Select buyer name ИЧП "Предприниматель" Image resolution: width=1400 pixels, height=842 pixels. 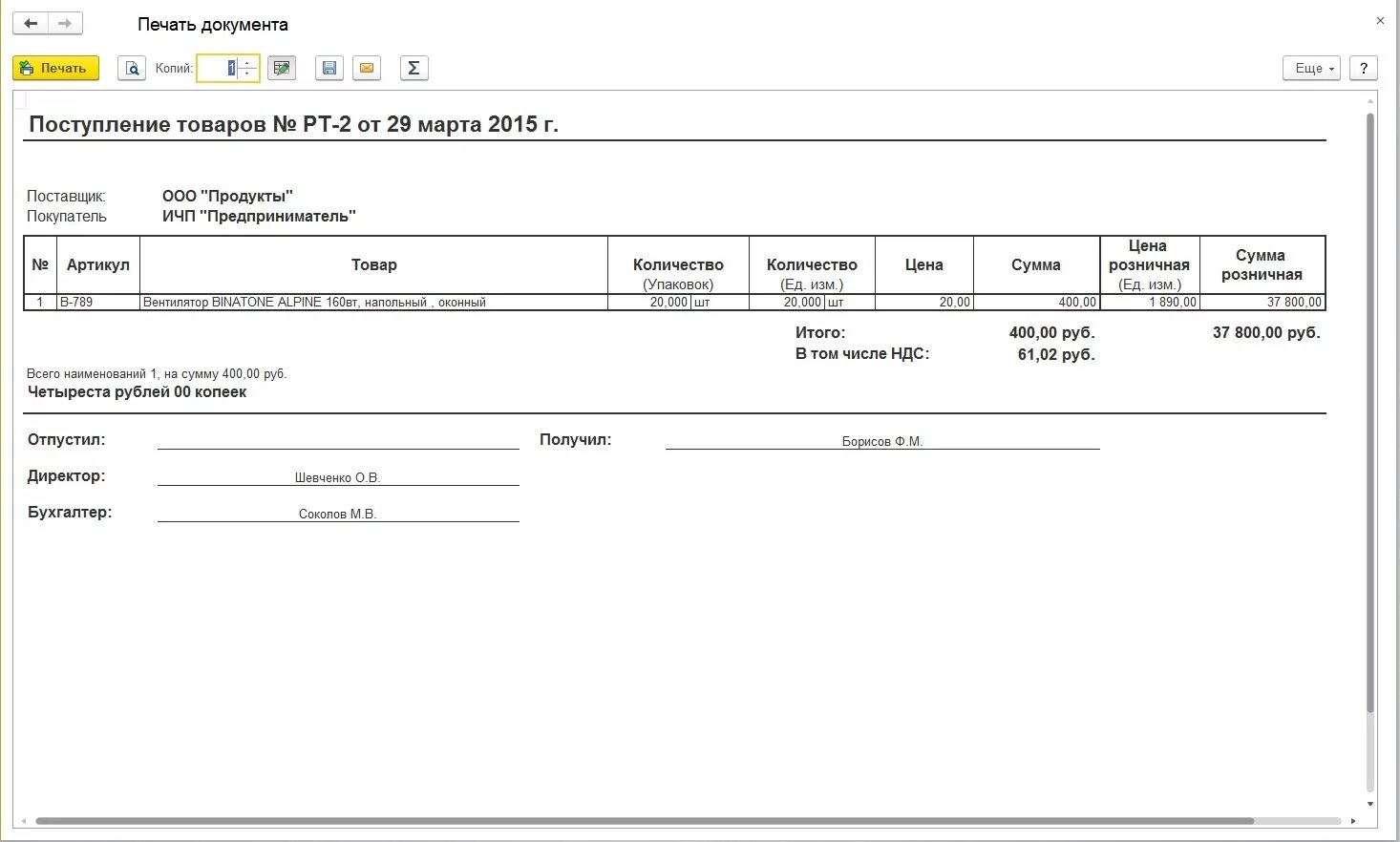pyautogui.click(x=259, y=216)
